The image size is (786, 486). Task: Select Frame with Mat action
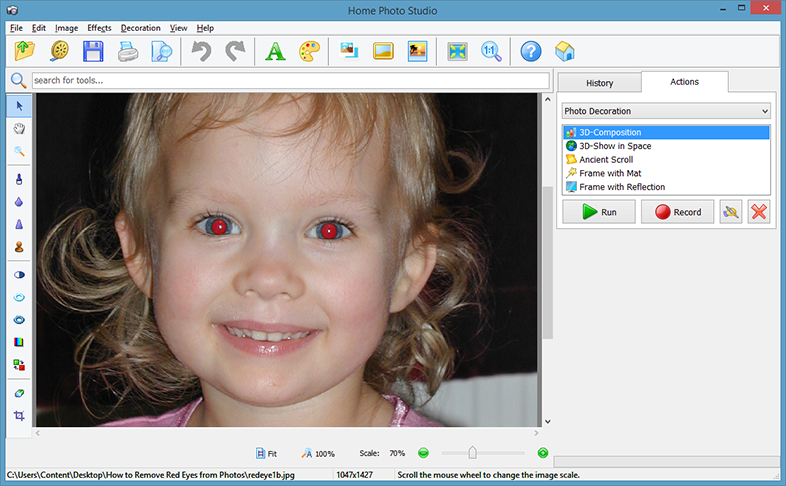[x=666, y=173]
